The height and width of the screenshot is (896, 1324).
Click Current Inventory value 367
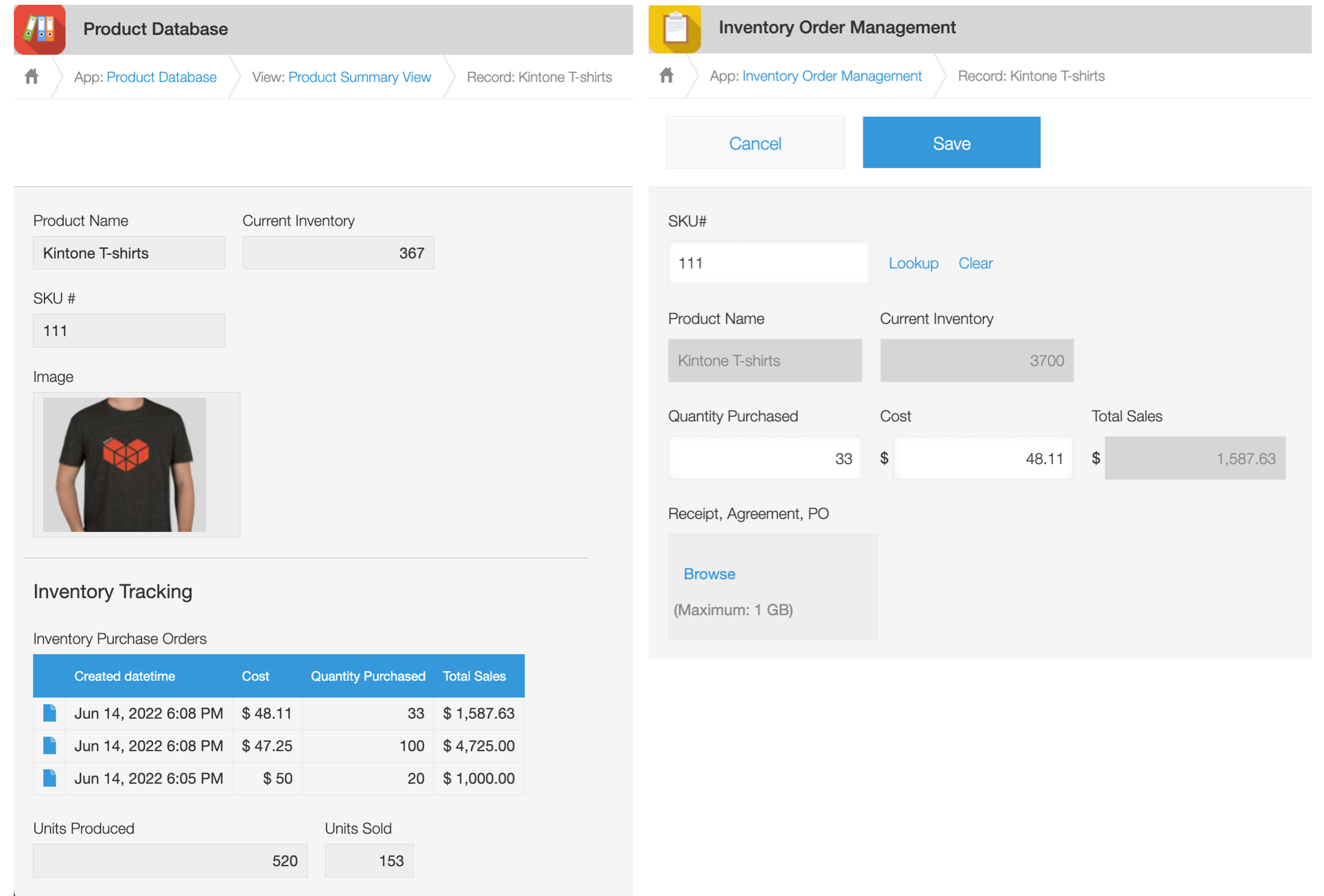338,253
